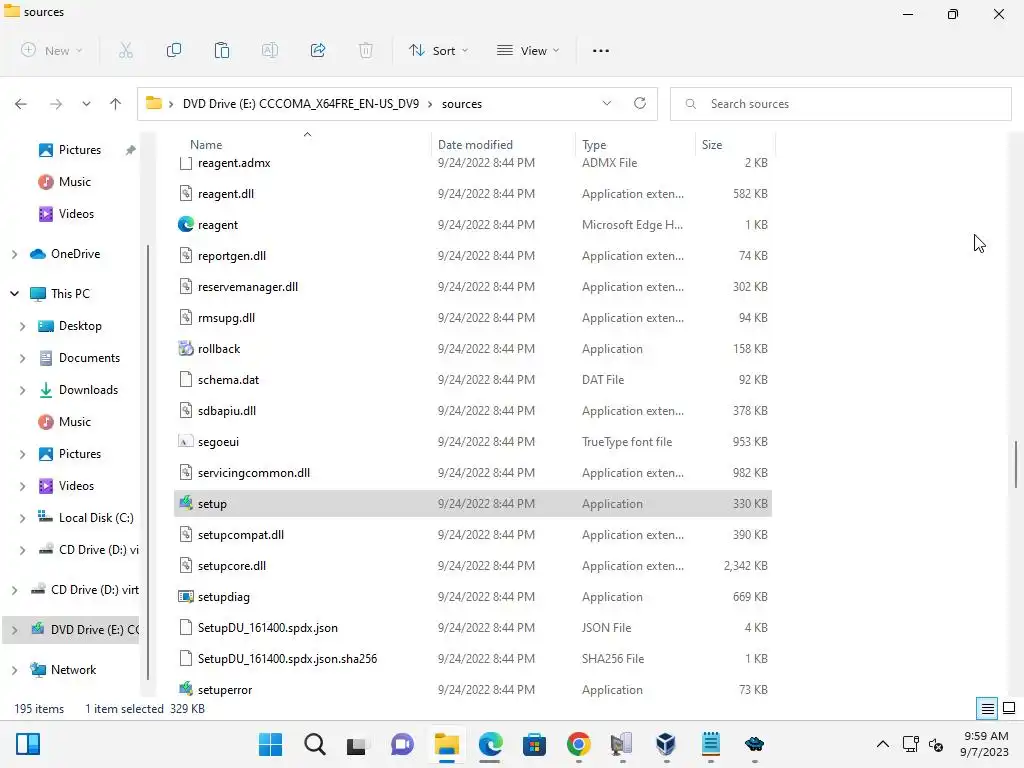Viewport: 1024px width, 768px height.
Task: Click the setup application icon
Action: pyautogui.click(x=186, y=503)
